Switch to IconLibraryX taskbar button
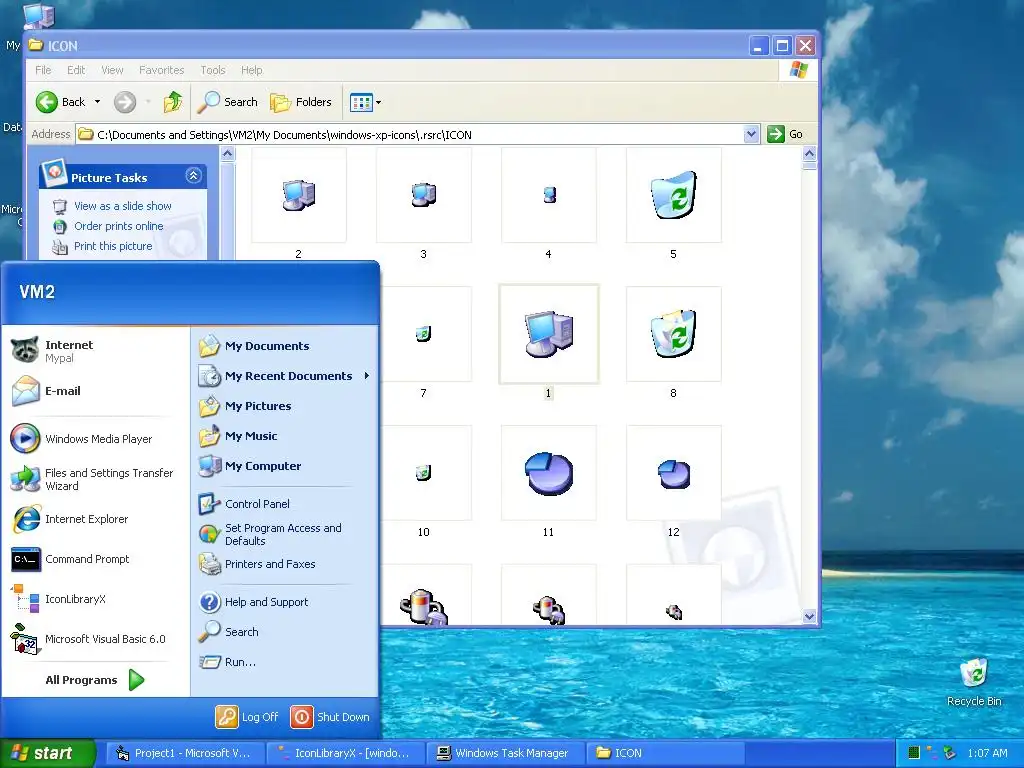Viewport: 1024px width, 768px height. tap(346, 753)
